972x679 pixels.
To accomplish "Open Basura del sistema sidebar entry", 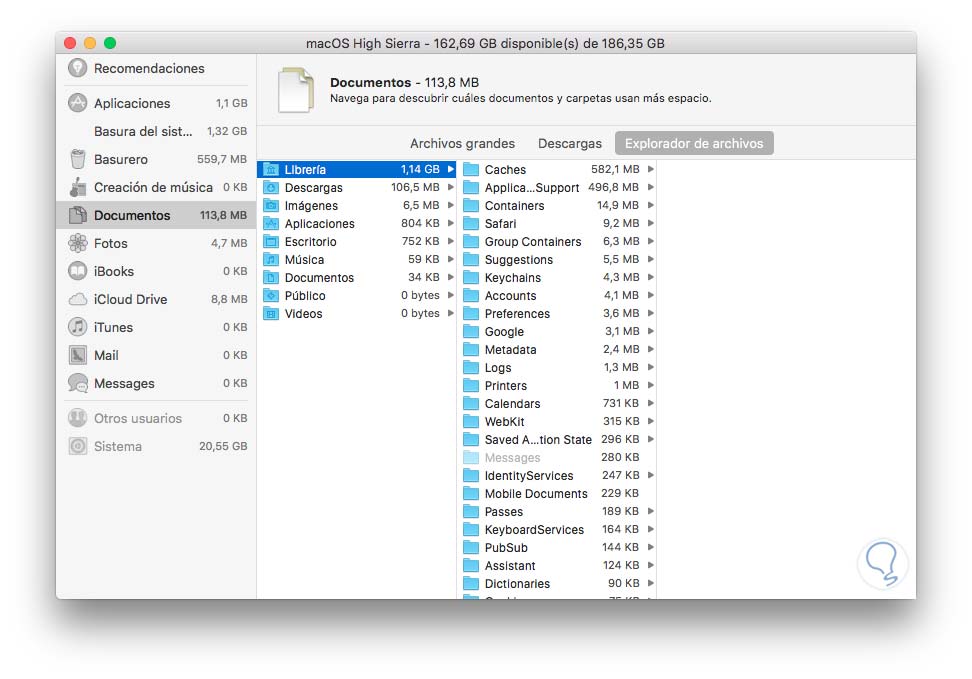I will tap(156, 131).
